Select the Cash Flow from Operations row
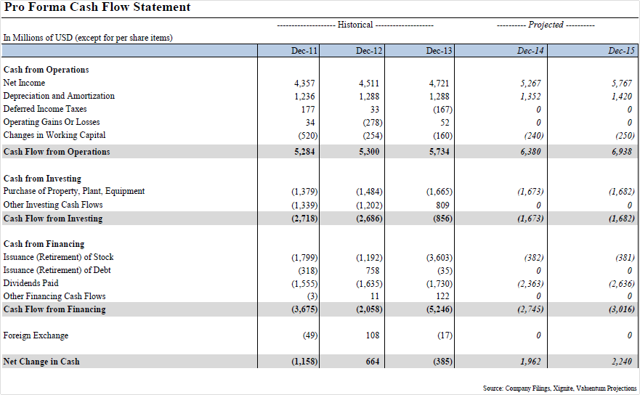 (320, 151)
